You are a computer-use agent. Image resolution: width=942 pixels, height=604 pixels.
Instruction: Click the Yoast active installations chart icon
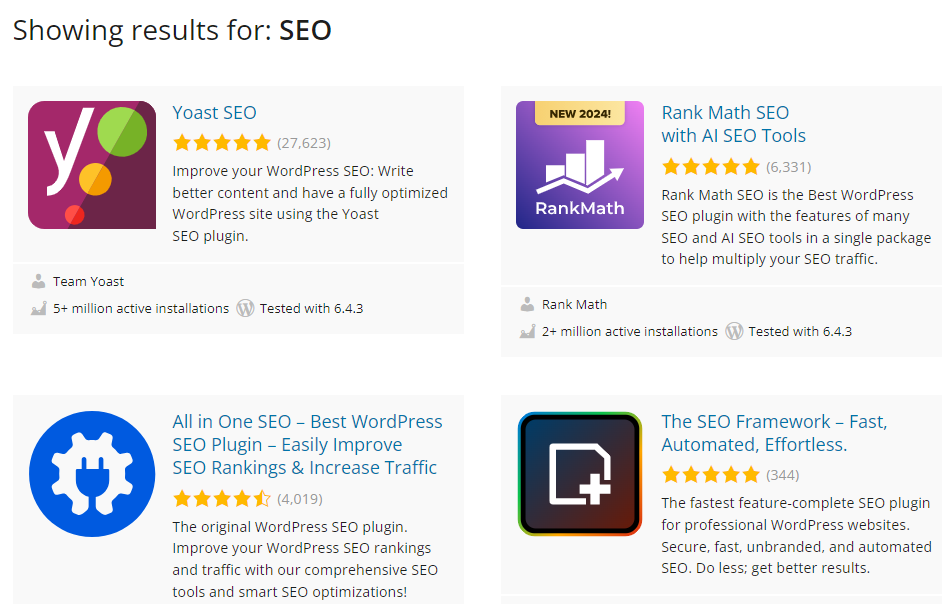tap(38, 309)
